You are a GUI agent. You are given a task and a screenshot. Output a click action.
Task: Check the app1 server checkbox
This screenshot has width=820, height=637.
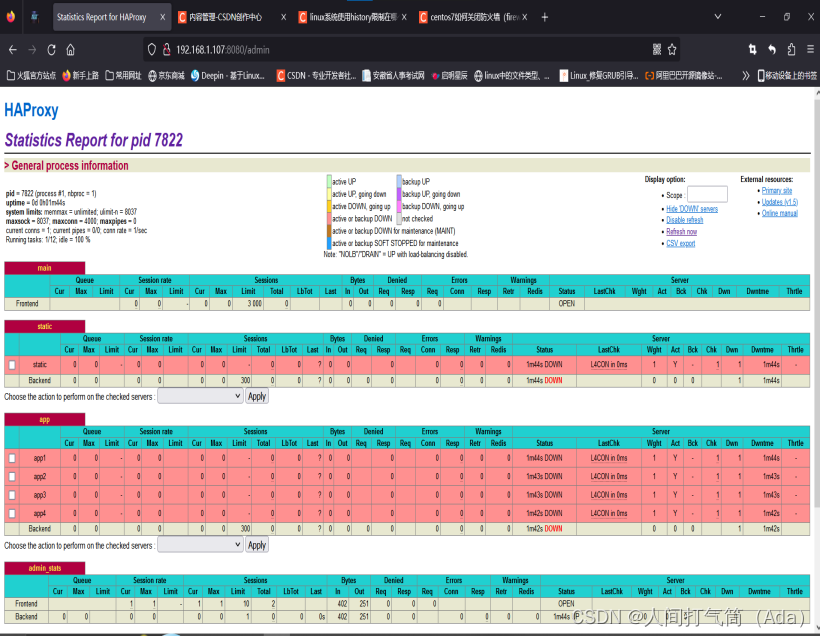(x=12, y=458)
